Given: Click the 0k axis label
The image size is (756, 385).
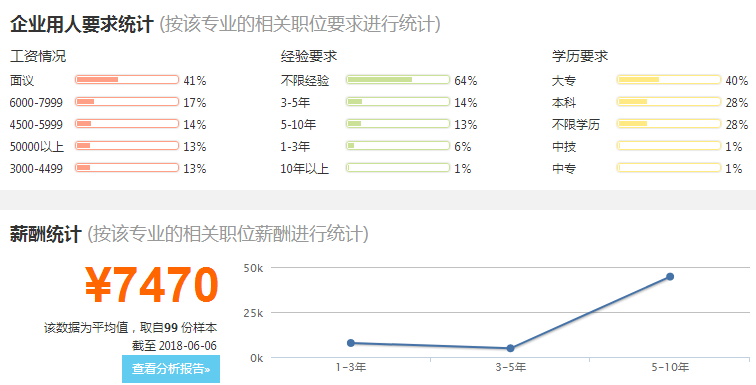Looking at the screenshot, I should [256, 358].
